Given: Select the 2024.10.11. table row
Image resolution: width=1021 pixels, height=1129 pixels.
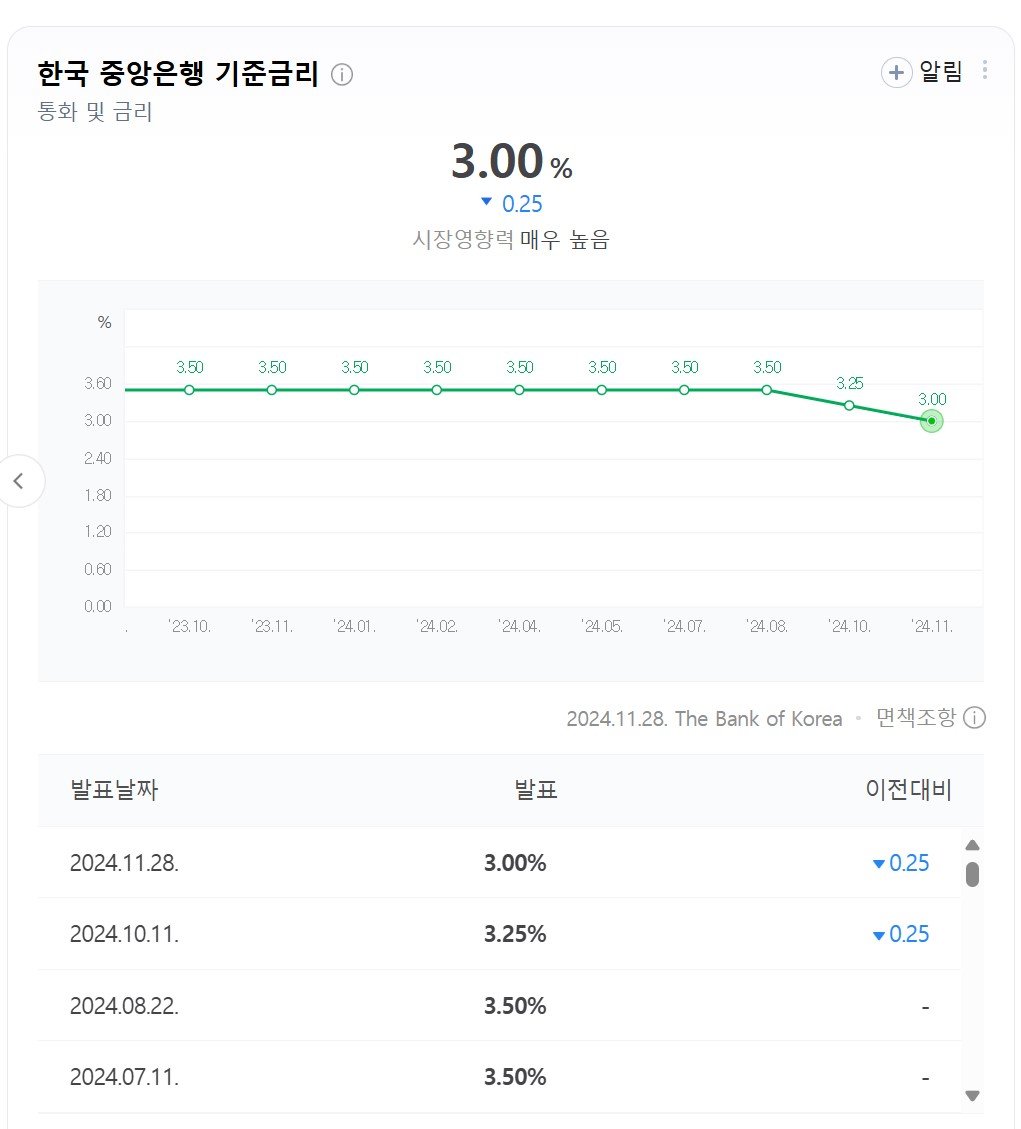Looking at the screenshot, I should point(500,934).
